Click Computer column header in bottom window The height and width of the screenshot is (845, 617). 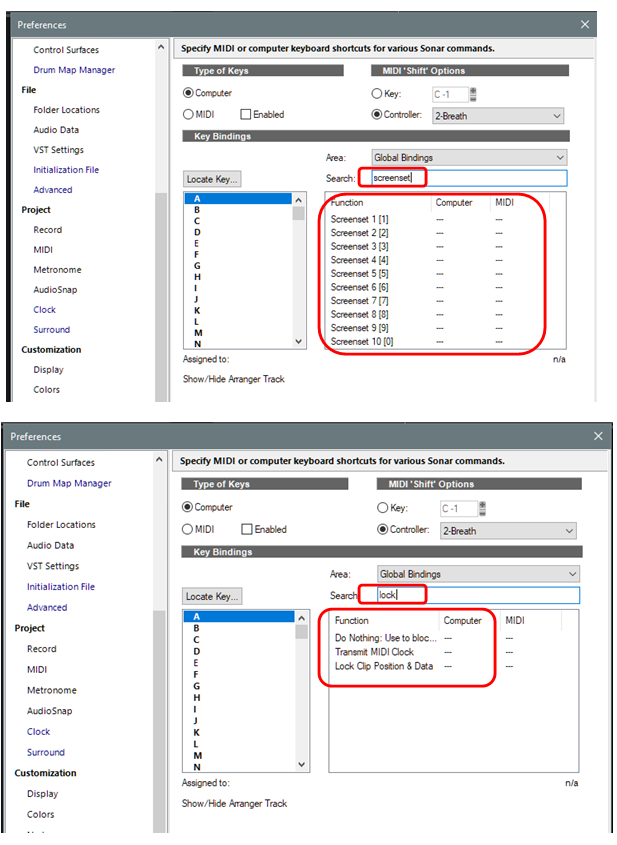pyautogui.click(x=469, y=621)
